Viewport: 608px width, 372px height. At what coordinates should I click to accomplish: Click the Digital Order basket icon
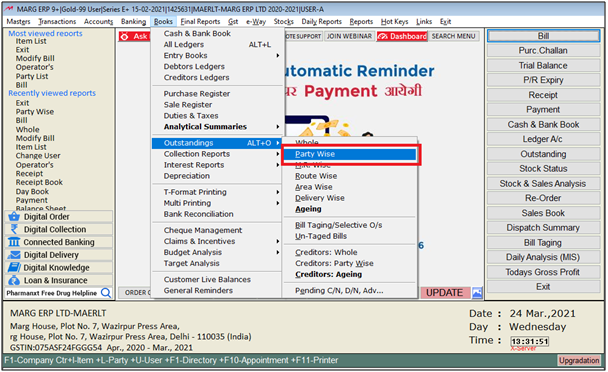(x=14, y=216)
